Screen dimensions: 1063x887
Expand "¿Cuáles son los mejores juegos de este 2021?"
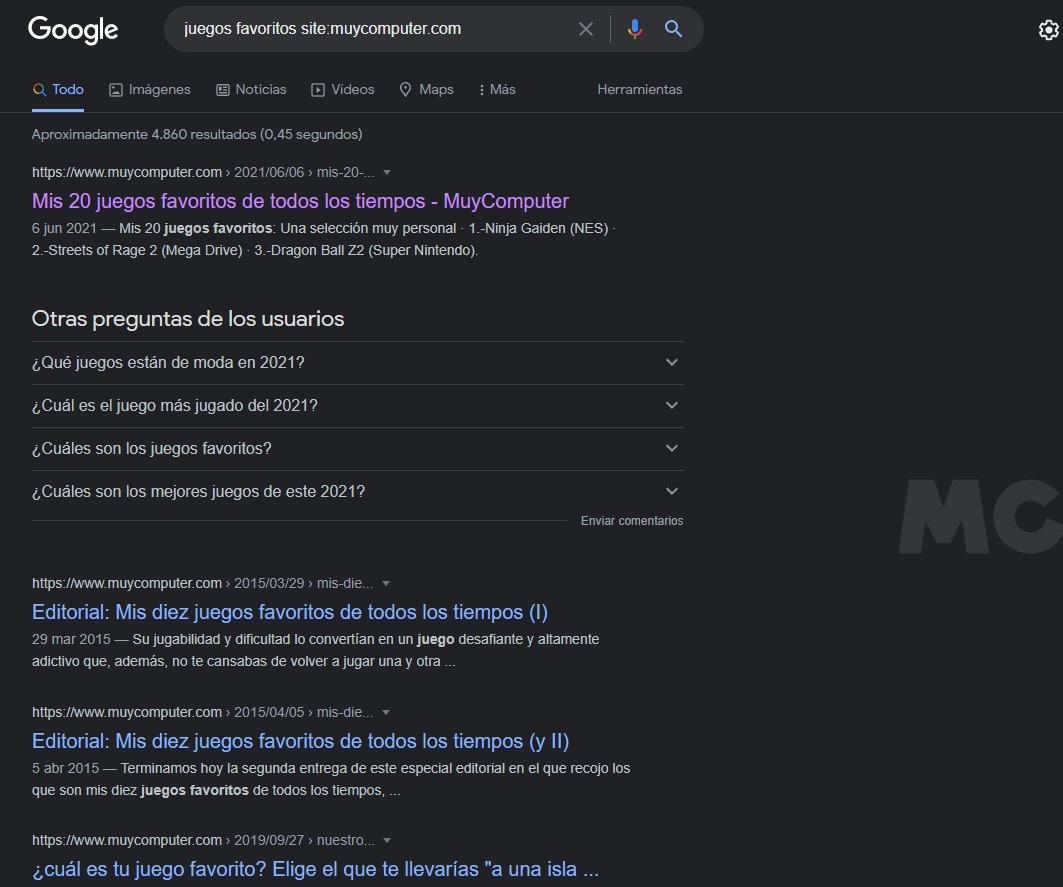click(357, 492)
